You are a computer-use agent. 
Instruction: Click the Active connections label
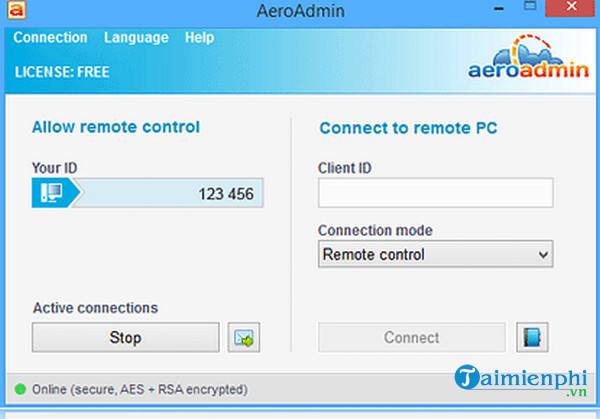[x=95, y=308]
